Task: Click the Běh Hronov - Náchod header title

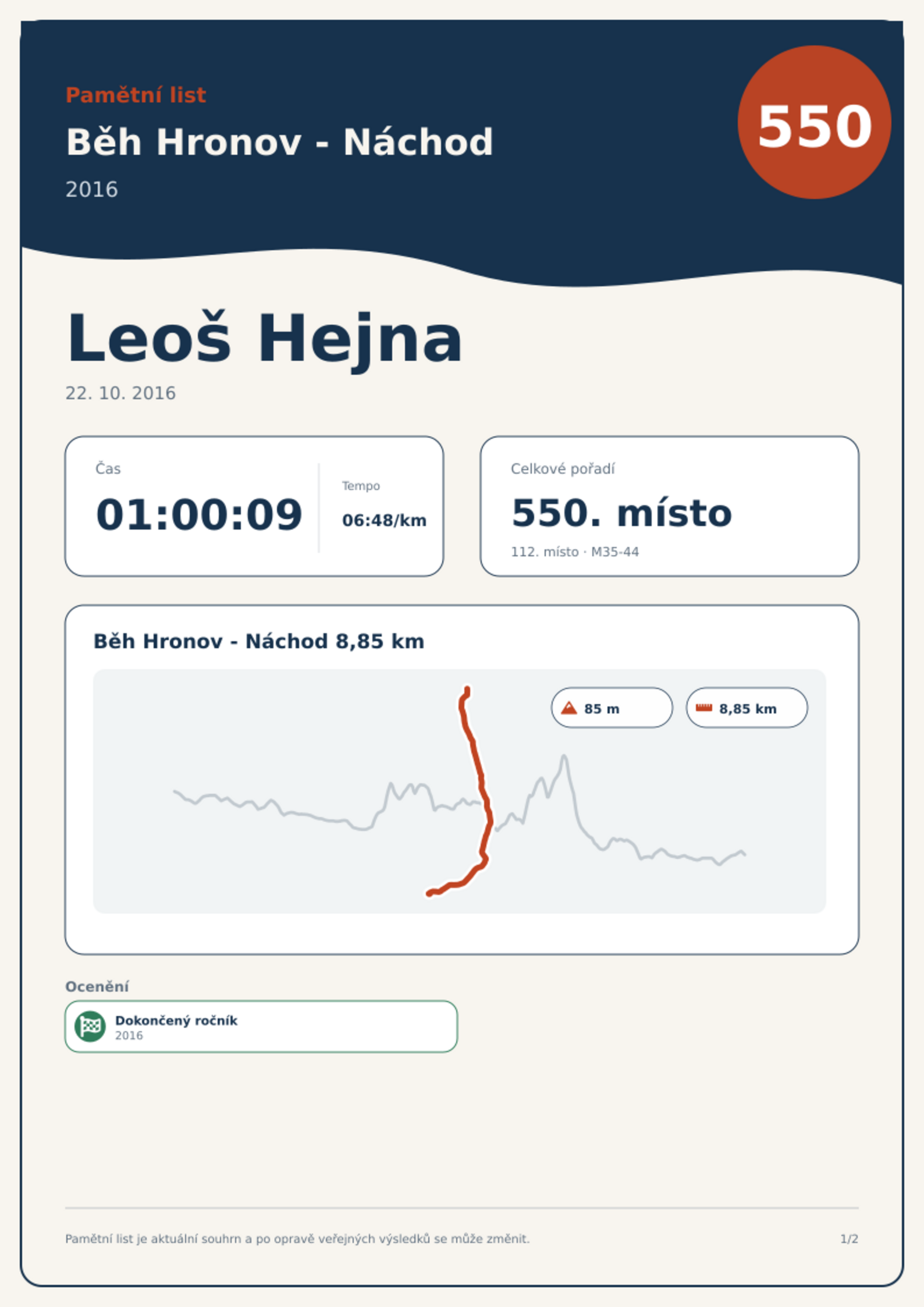Action: coord(279,142)
